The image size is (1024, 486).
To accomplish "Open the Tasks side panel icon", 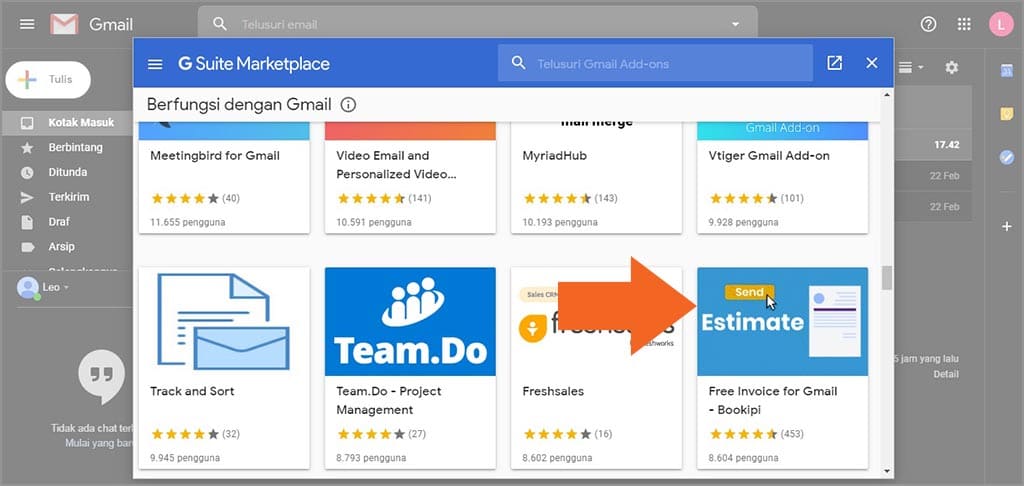I will tap(1006, 157).
